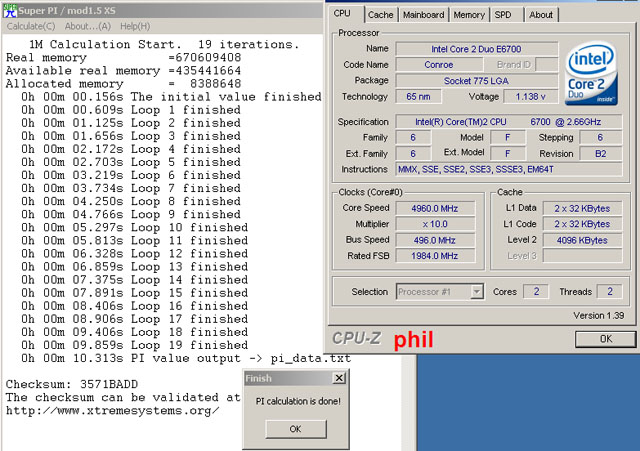Switch to the Cache tab

pos(380,15)
